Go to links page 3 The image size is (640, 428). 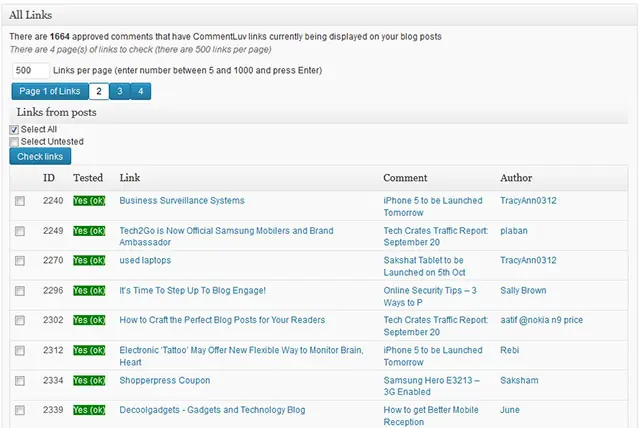[x=120, y=91]
